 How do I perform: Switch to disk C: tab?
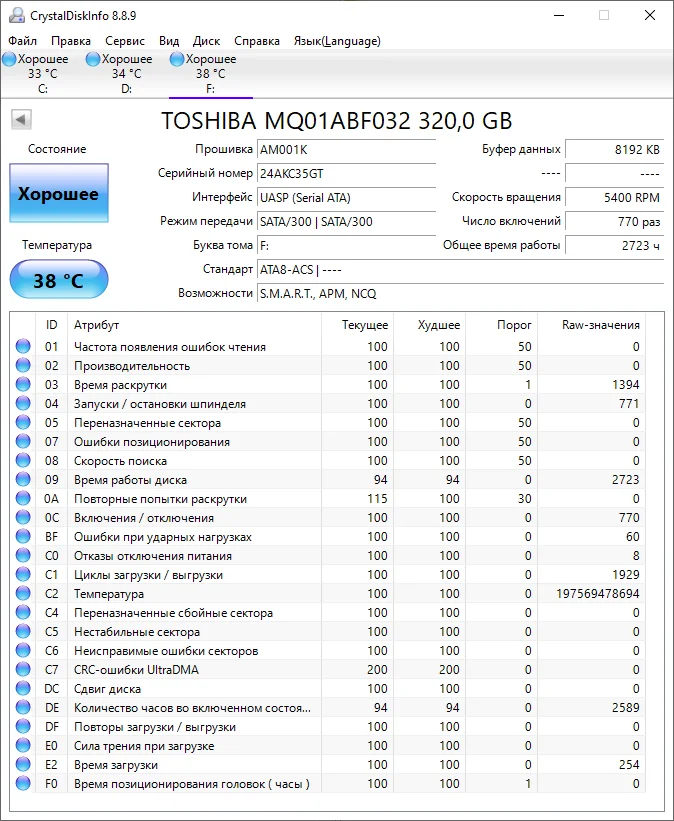click(42, 74)
